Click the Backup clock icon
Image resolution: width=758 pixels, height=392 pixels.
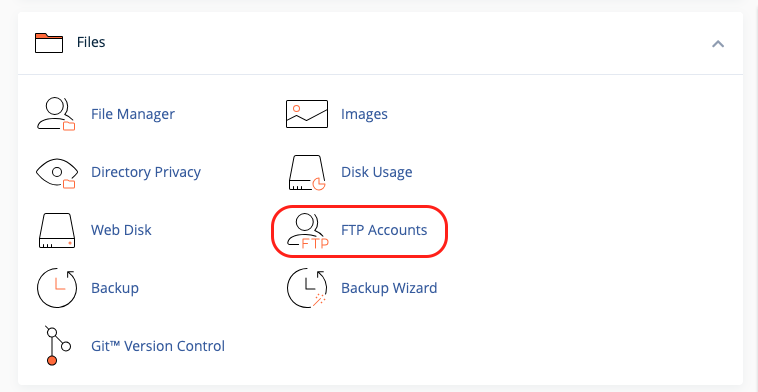point(57,288)
